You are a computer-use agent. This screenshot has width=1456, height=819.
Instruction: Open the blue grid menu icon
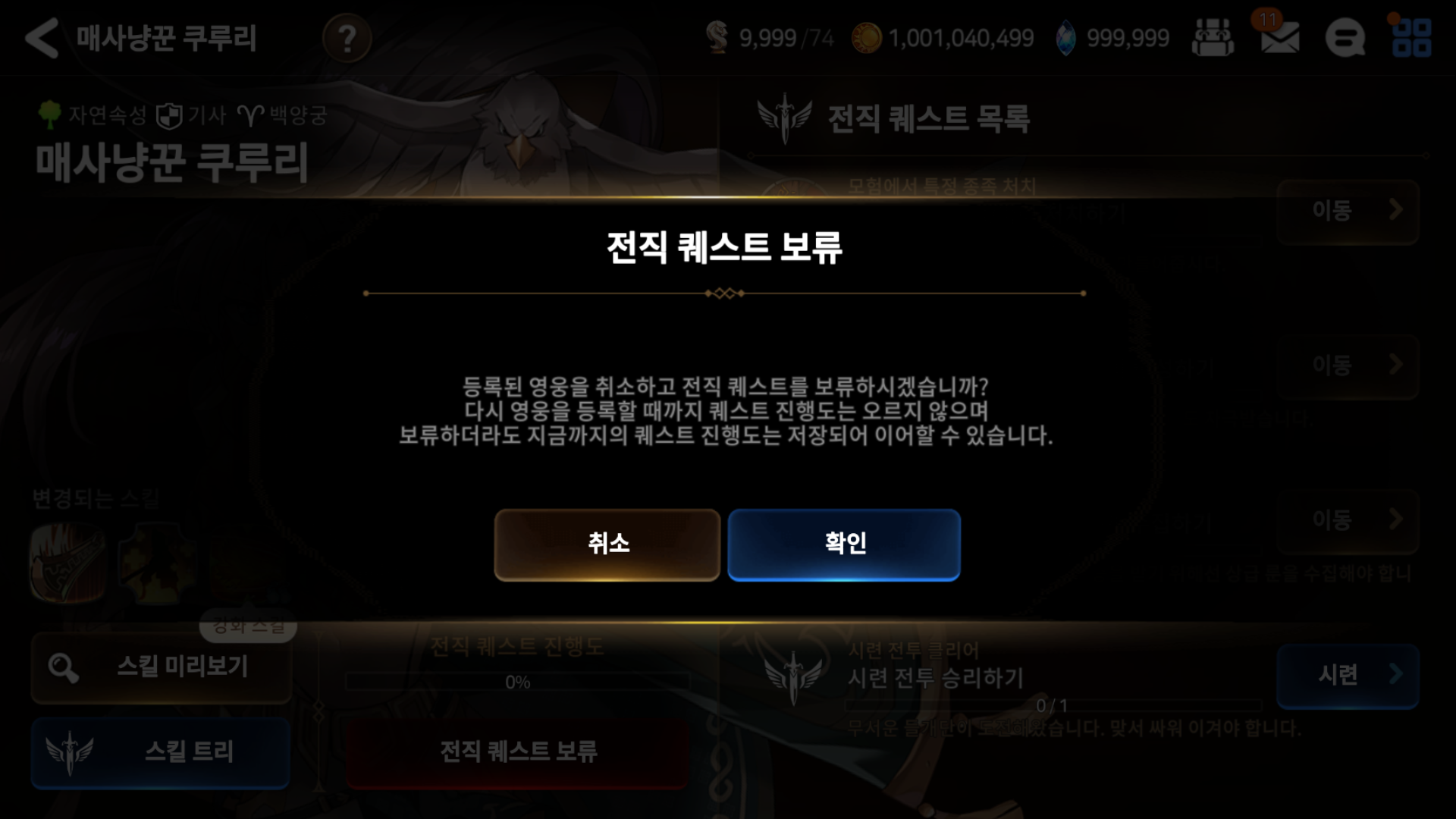click(x=1412, y=38)
